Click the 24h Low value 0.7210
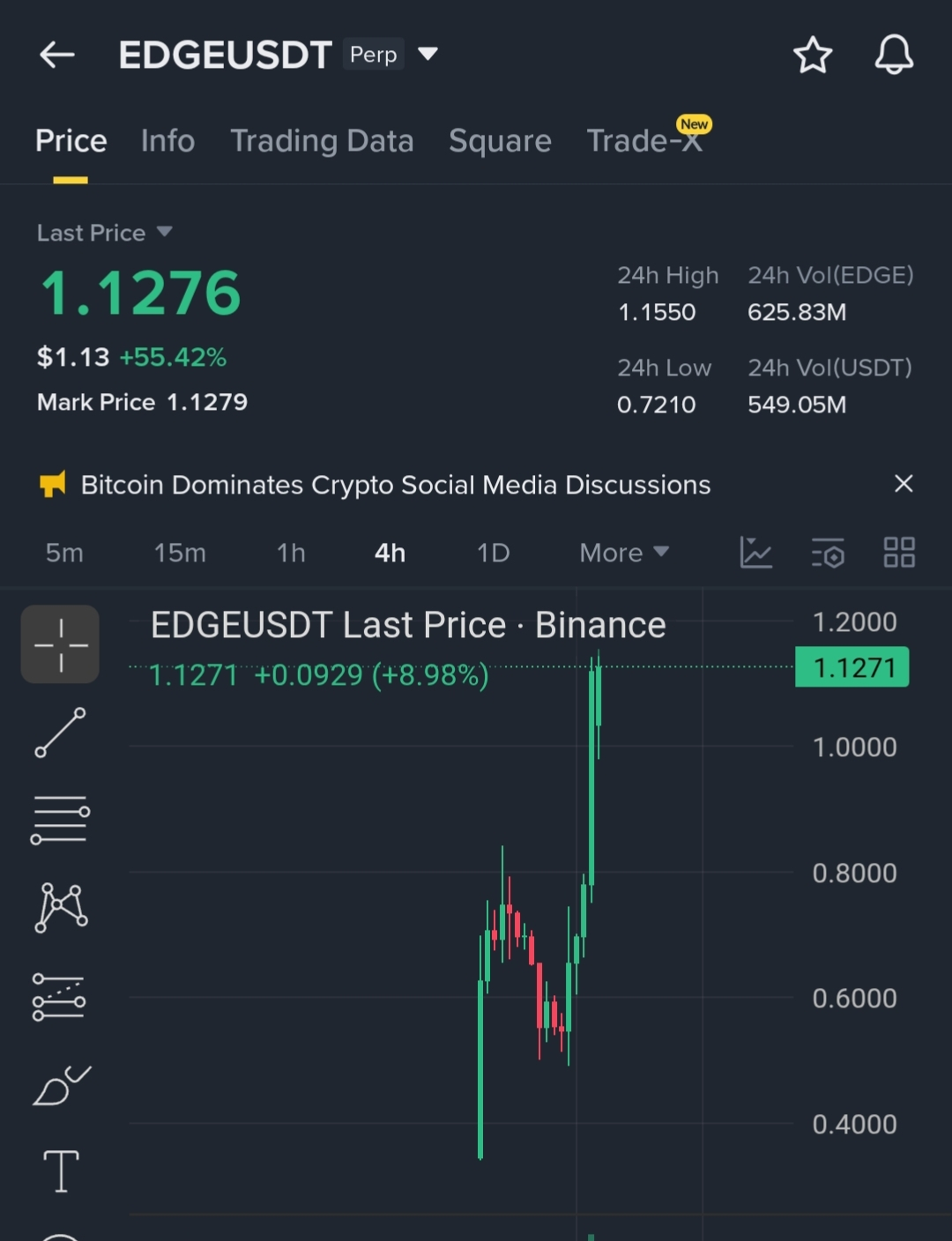 (657, 405)
